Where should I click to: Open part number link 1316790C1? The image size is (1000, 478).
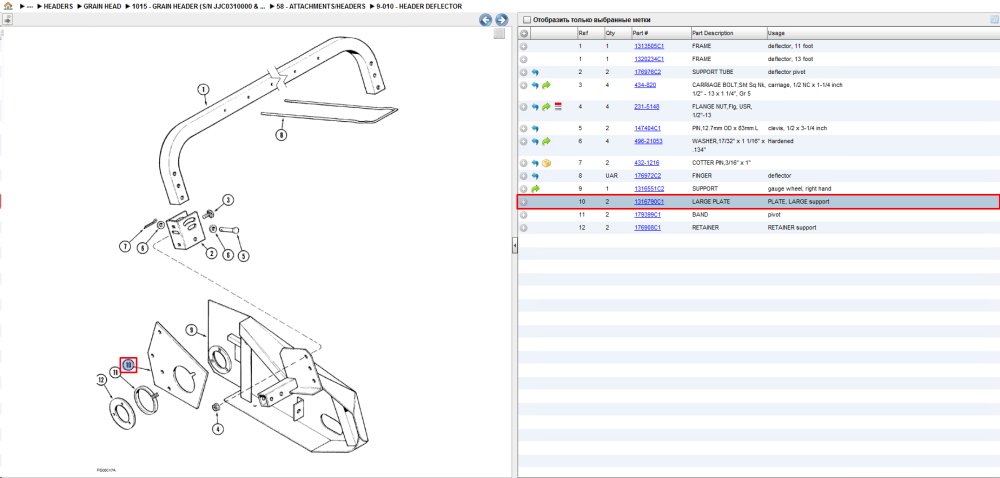pos(649,202)
